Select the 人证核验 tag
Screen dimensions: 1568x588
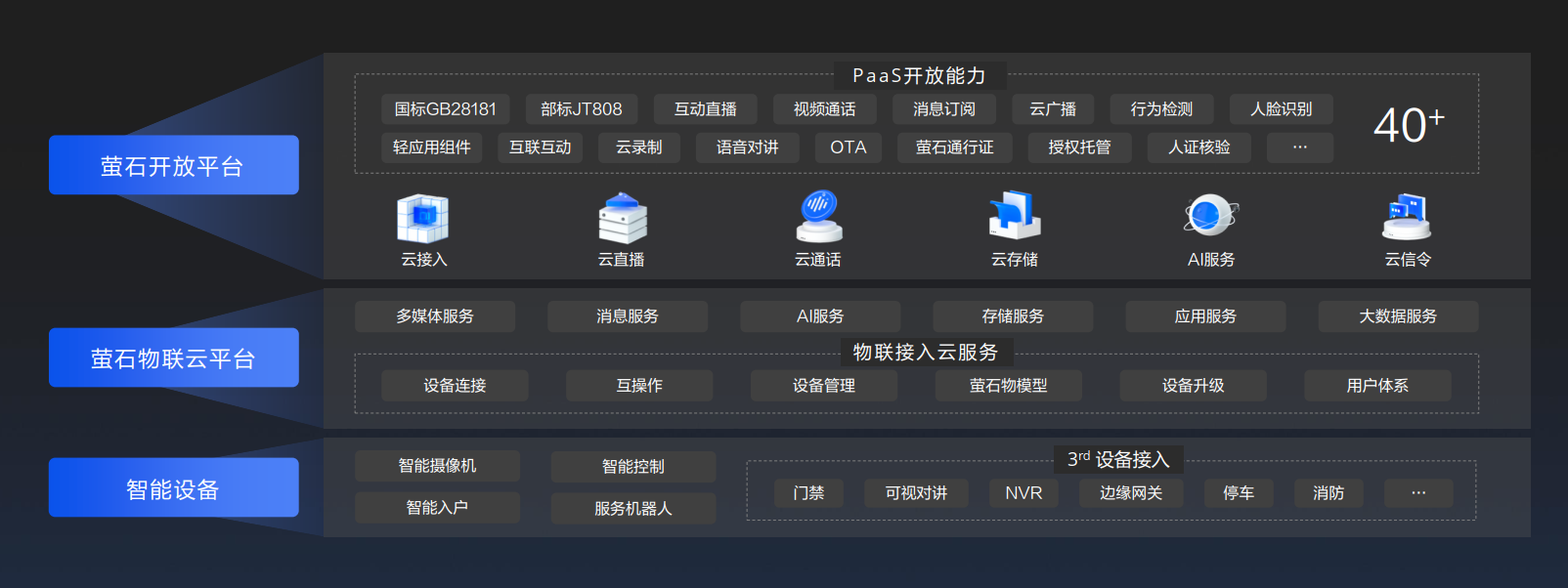pyautogui.click(x=1199, y=147)
